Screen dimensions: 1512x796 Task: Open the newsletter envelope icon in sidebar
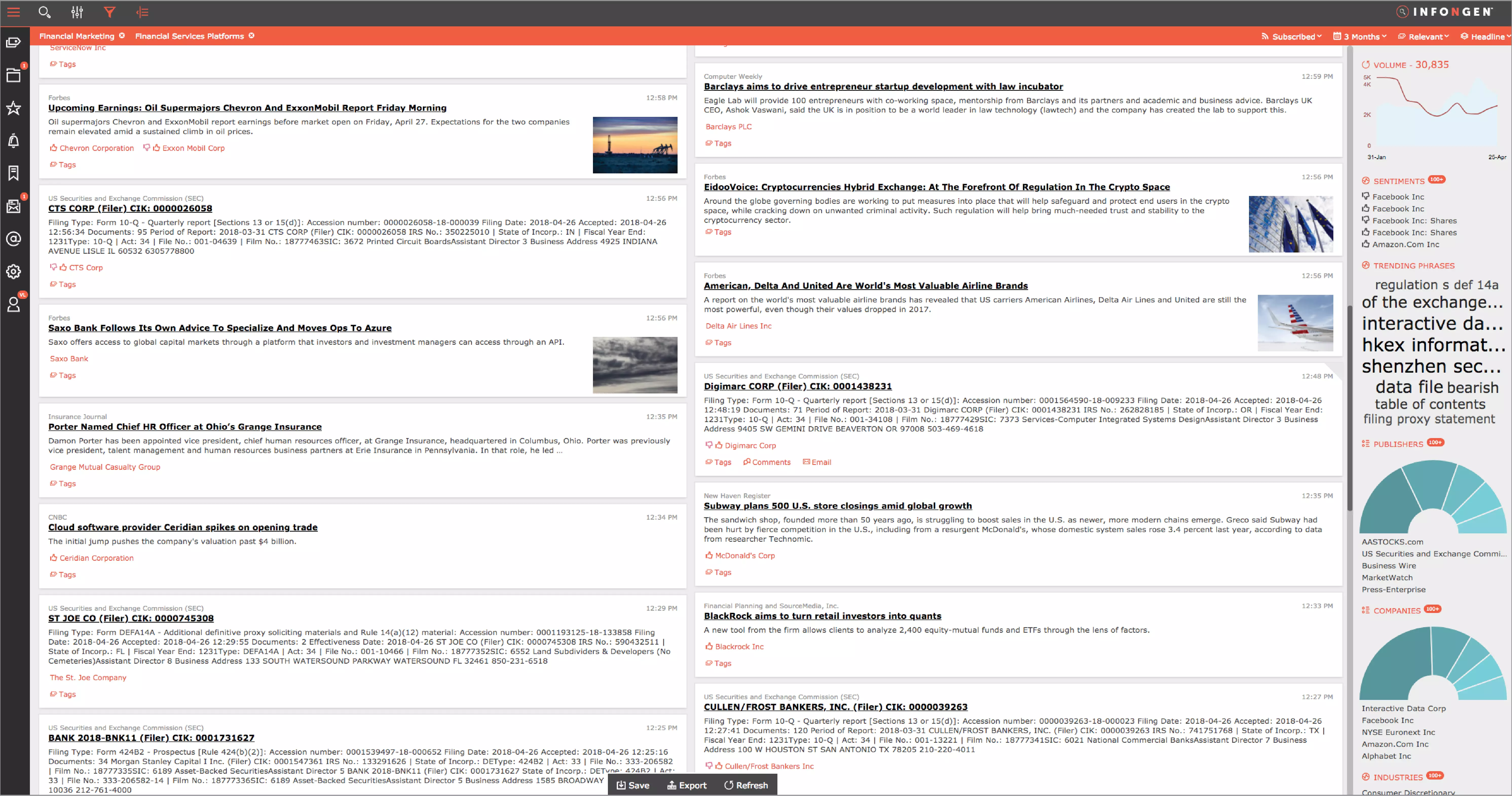click(x=13, y=206)
